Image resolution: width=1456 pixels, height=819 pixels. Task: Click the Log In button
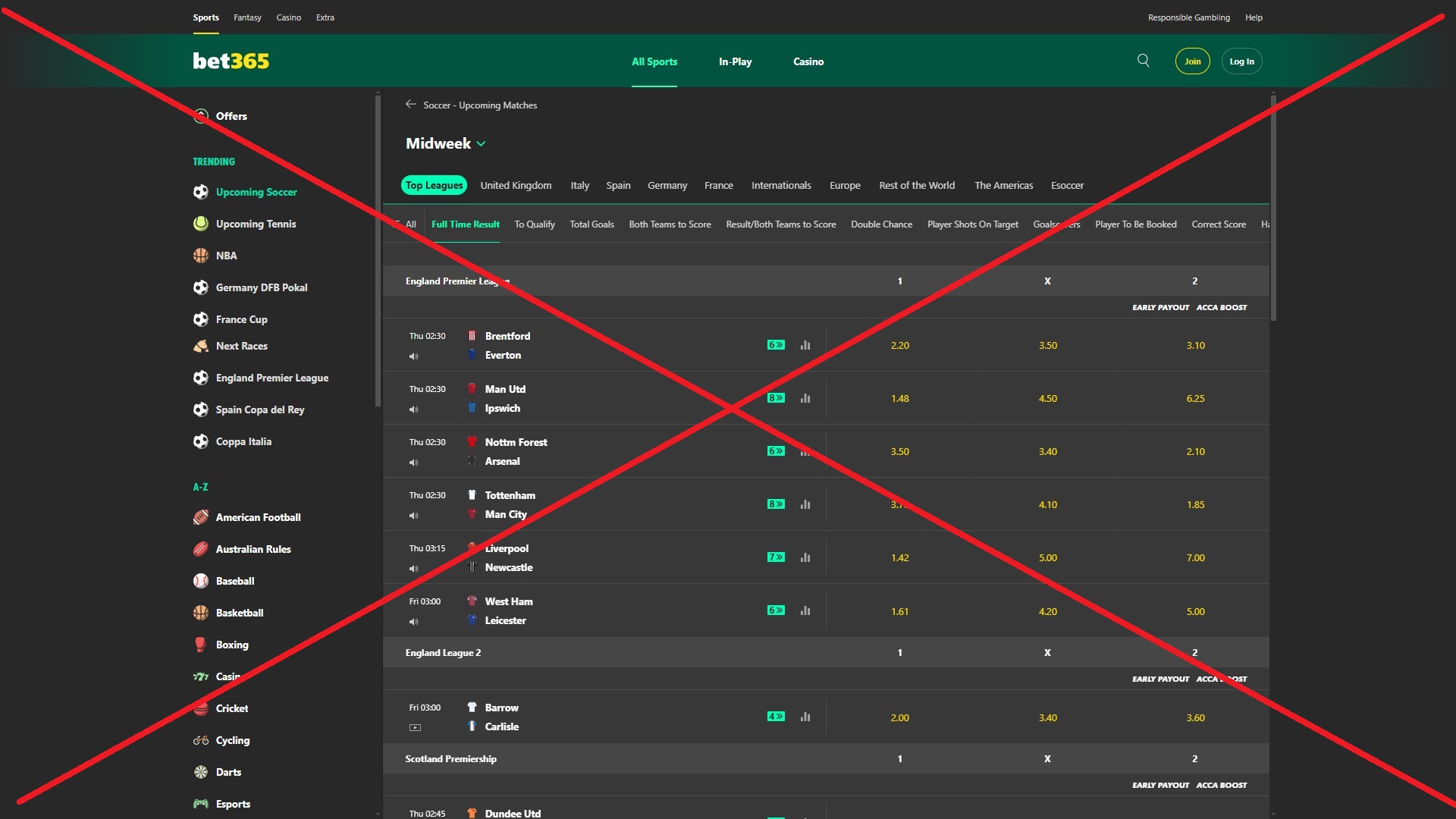point(1242,61)
